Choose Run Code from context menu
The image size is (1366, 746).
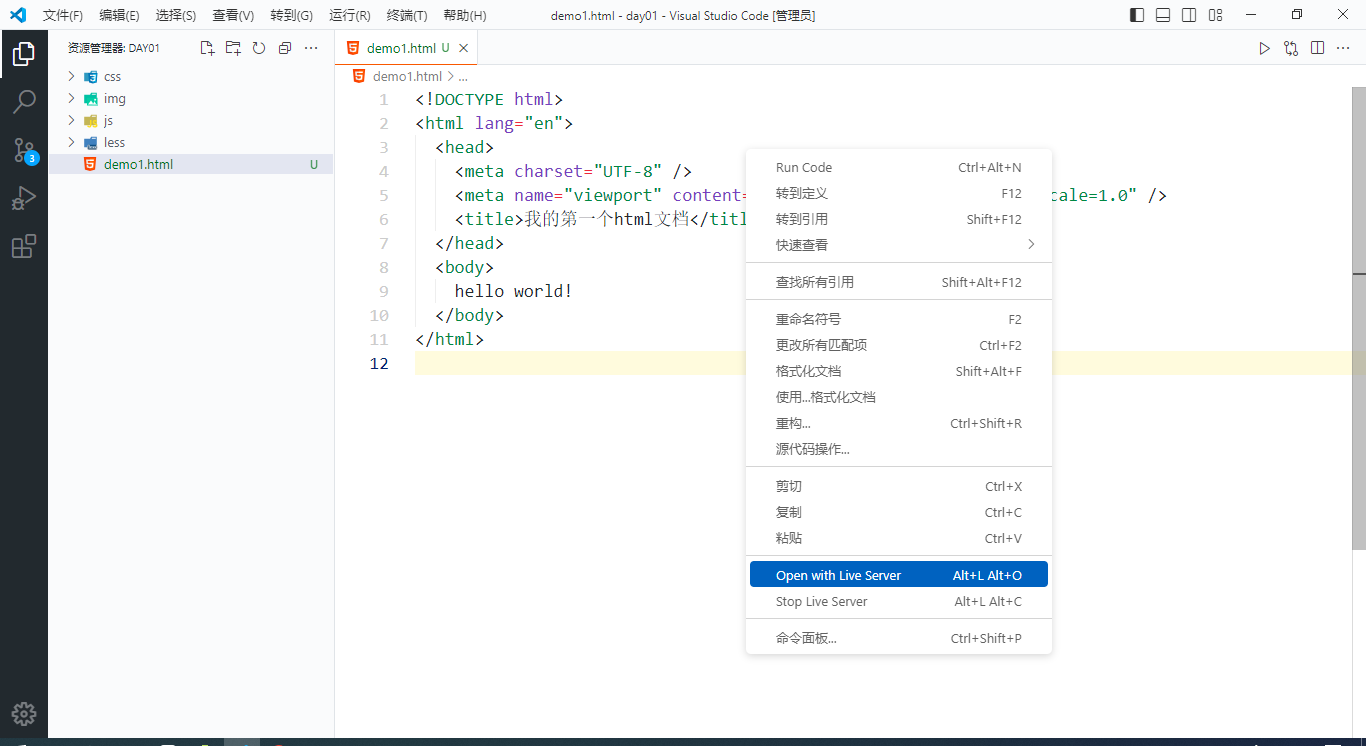tap(898, 167)
